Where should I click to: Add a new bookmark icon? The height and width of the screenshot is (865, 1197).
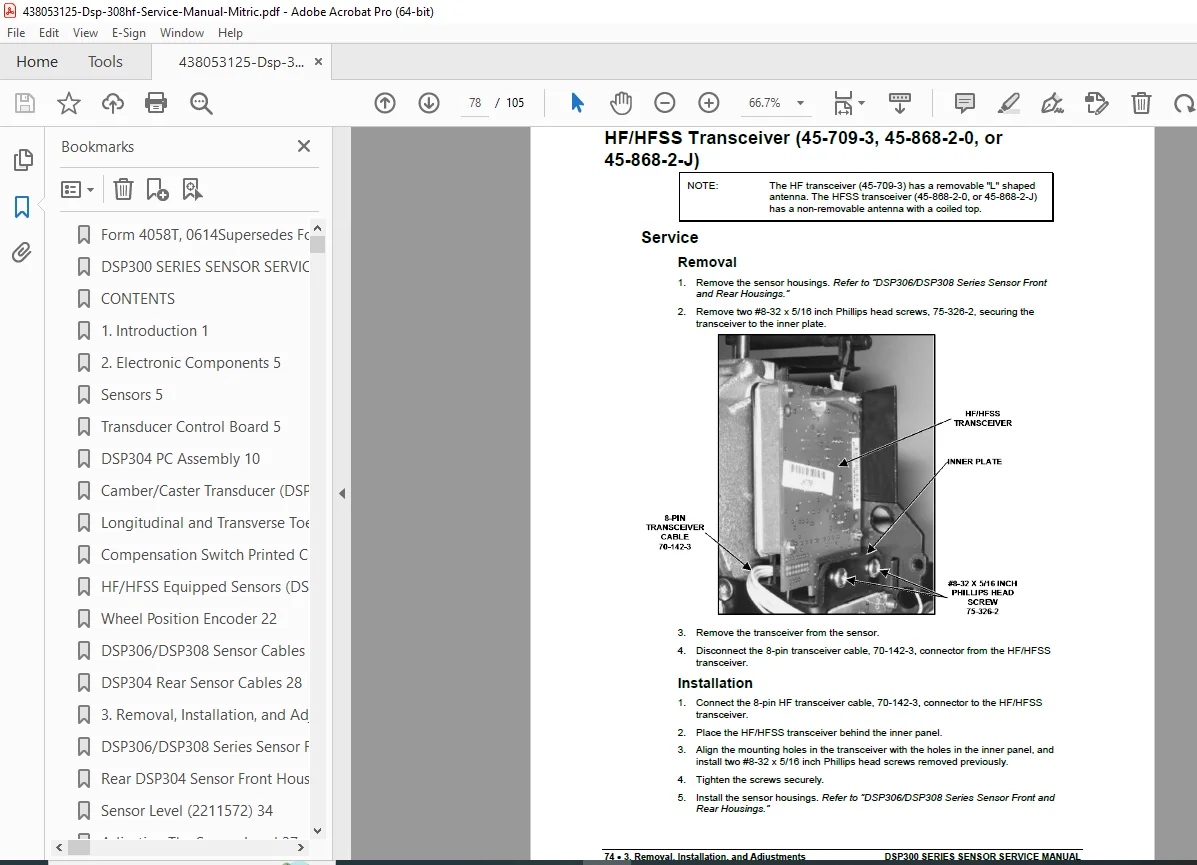point(157,189)
